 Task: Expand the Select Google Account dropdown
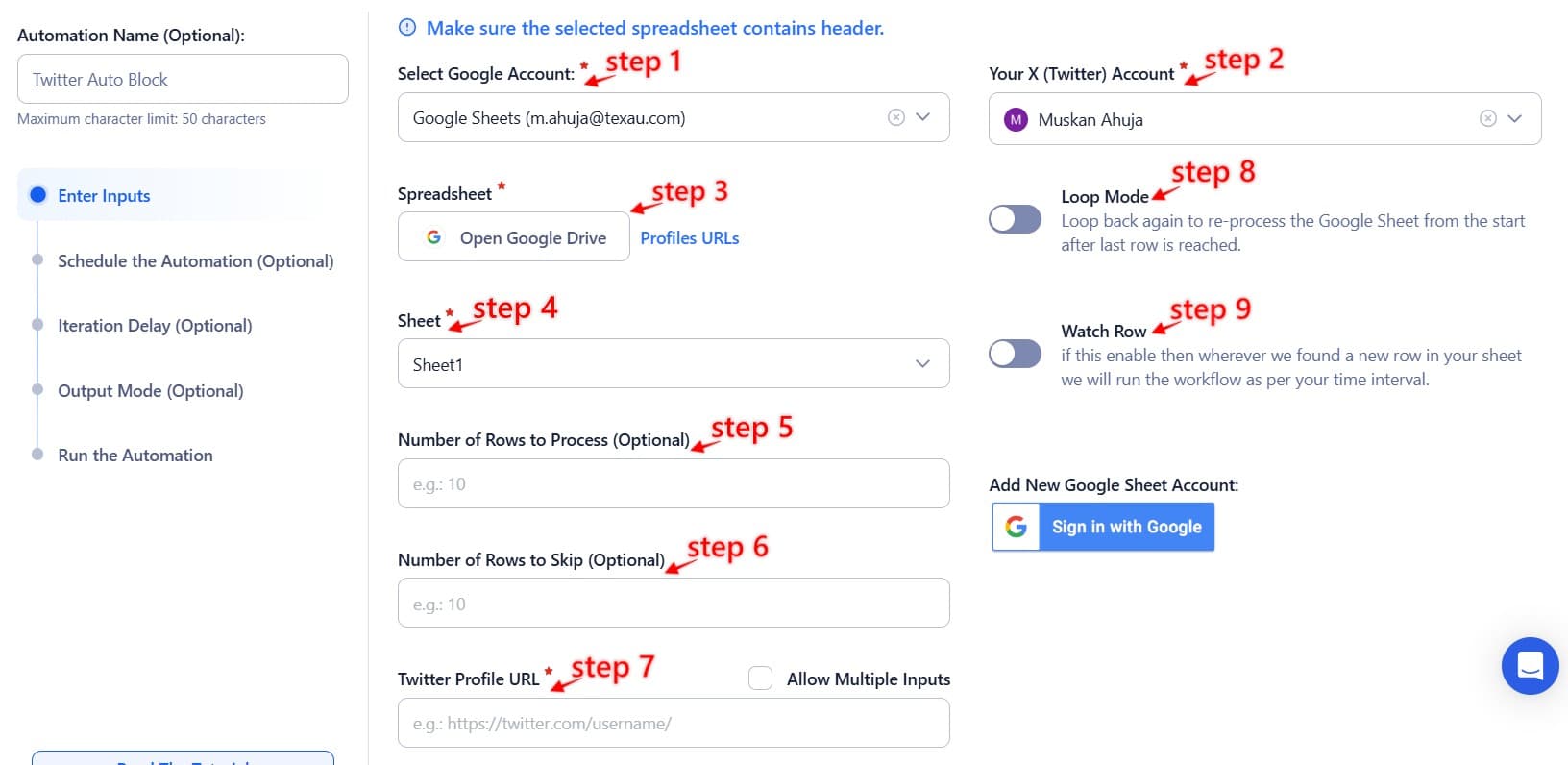922,117
